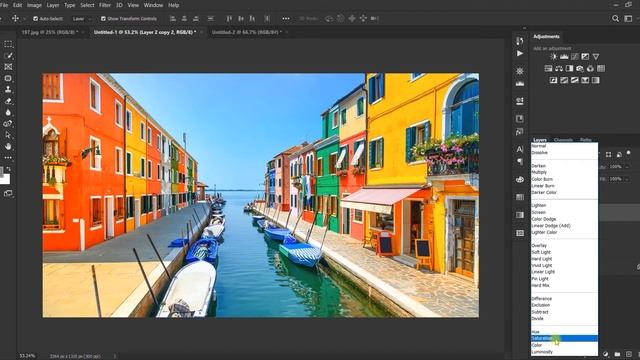Screen dimensions: 640x360
Task: Switch to the Channels tab
Action: [x=563, y=140]
